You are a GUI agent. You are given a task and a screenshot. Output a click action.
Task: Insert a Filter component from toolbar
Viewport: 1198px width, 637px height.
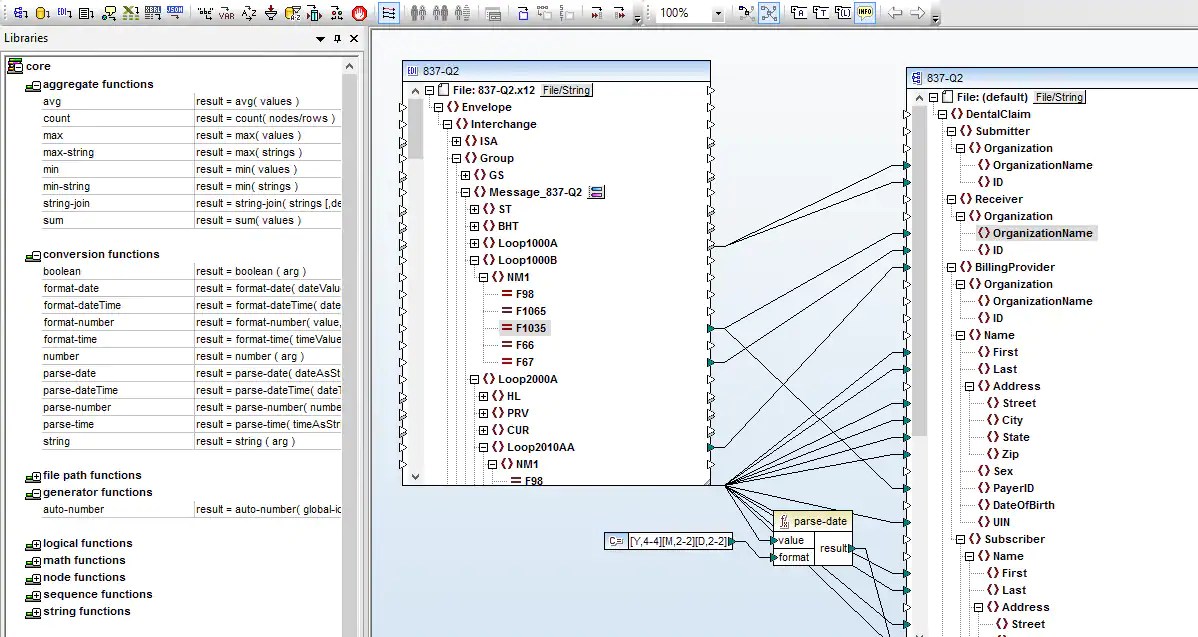(271, 13)
